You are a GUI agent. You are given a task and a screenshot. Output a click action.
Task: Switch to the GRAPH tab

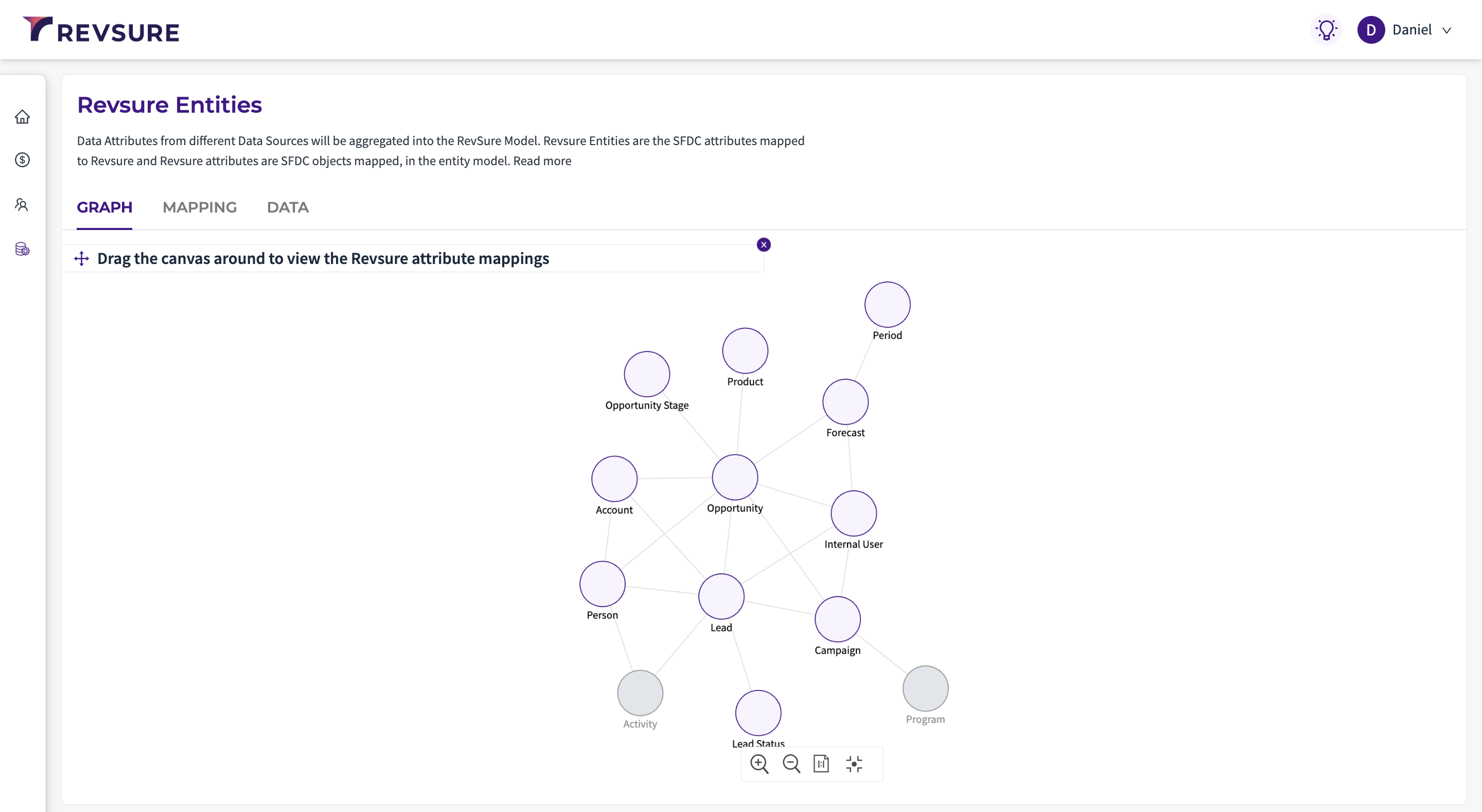pos(104,207)
